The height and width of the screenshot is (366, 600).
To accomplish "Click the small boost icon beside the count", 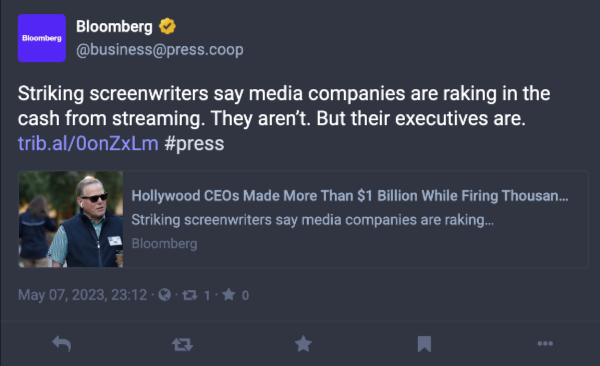I will tap(189, 295).
